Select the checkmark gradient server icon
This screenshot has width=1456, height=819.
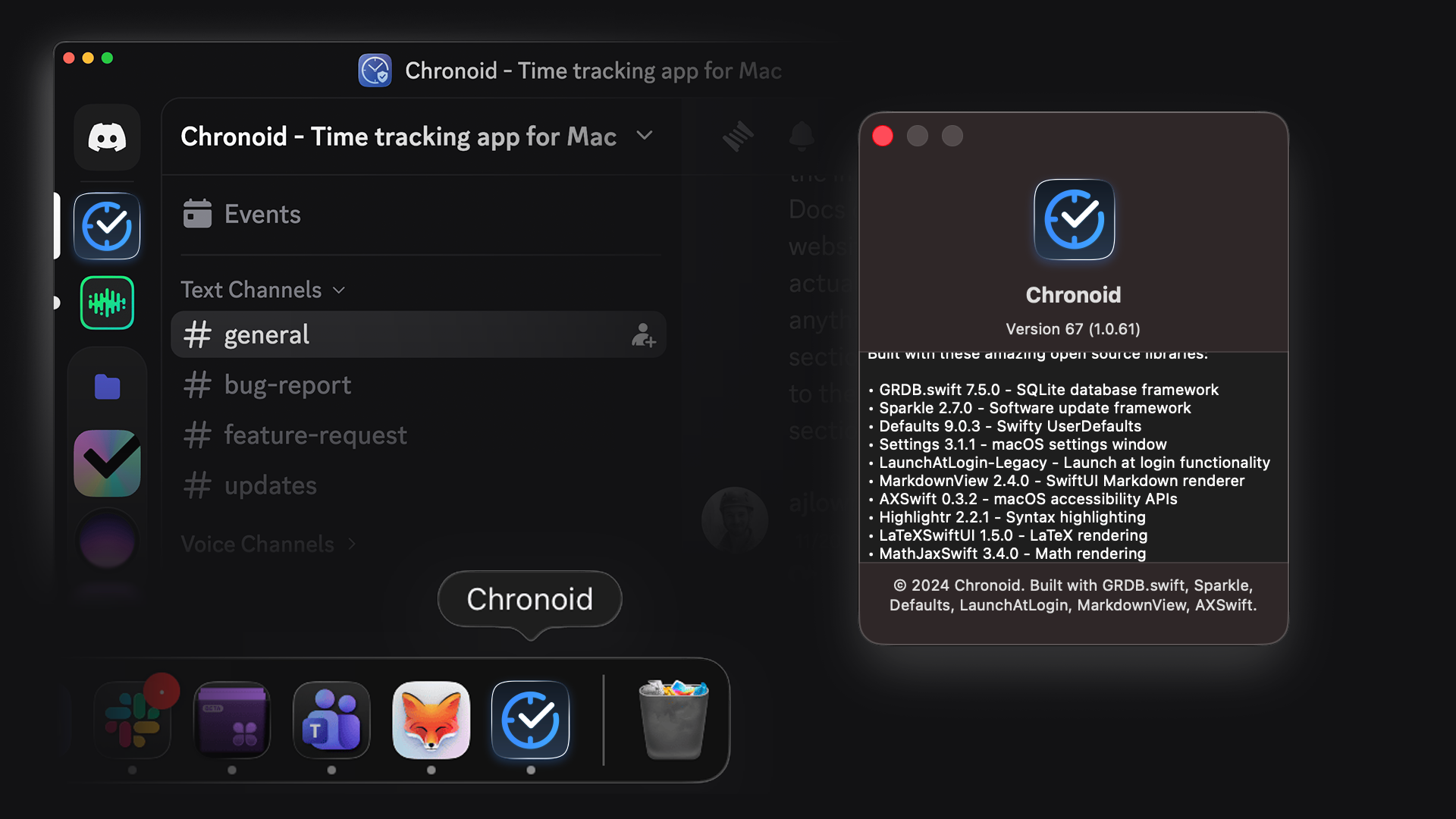click(x=107, y=463)
